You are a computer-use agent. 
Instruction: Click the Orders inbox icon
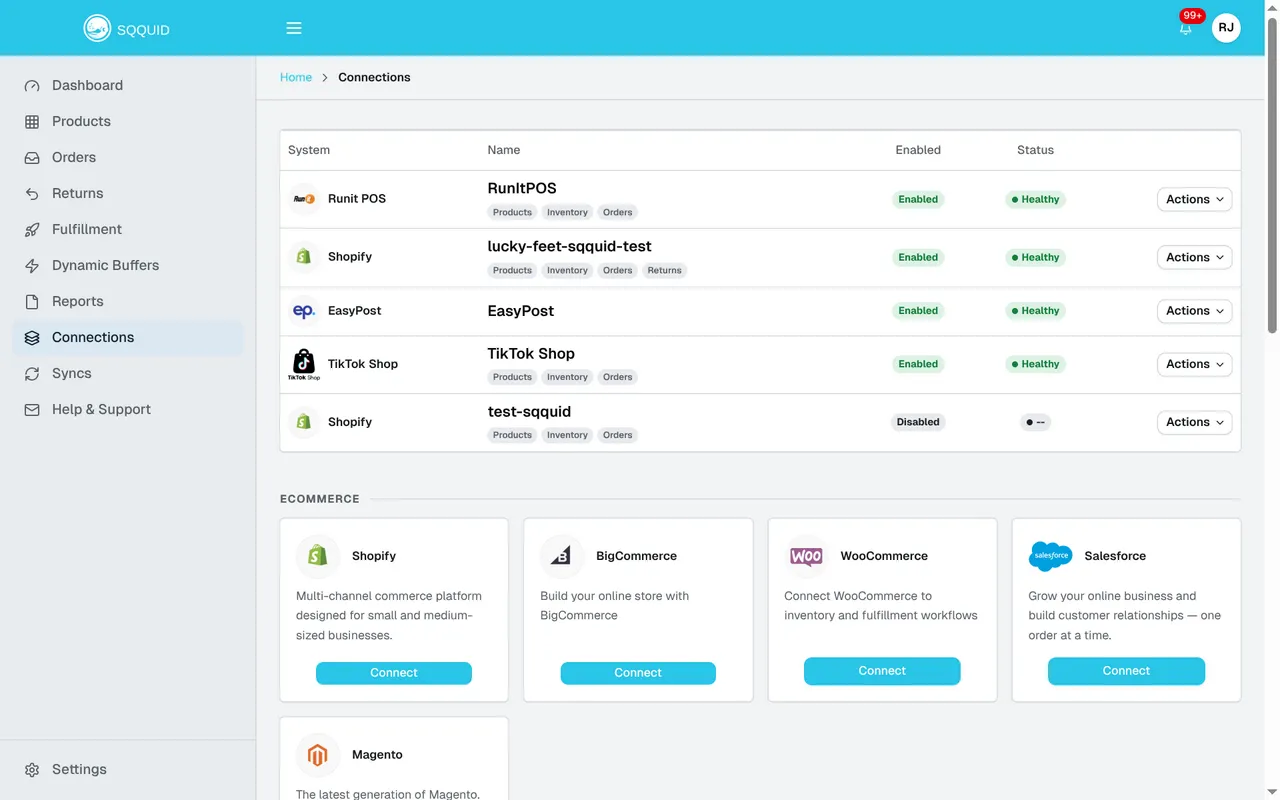point(32,158)
